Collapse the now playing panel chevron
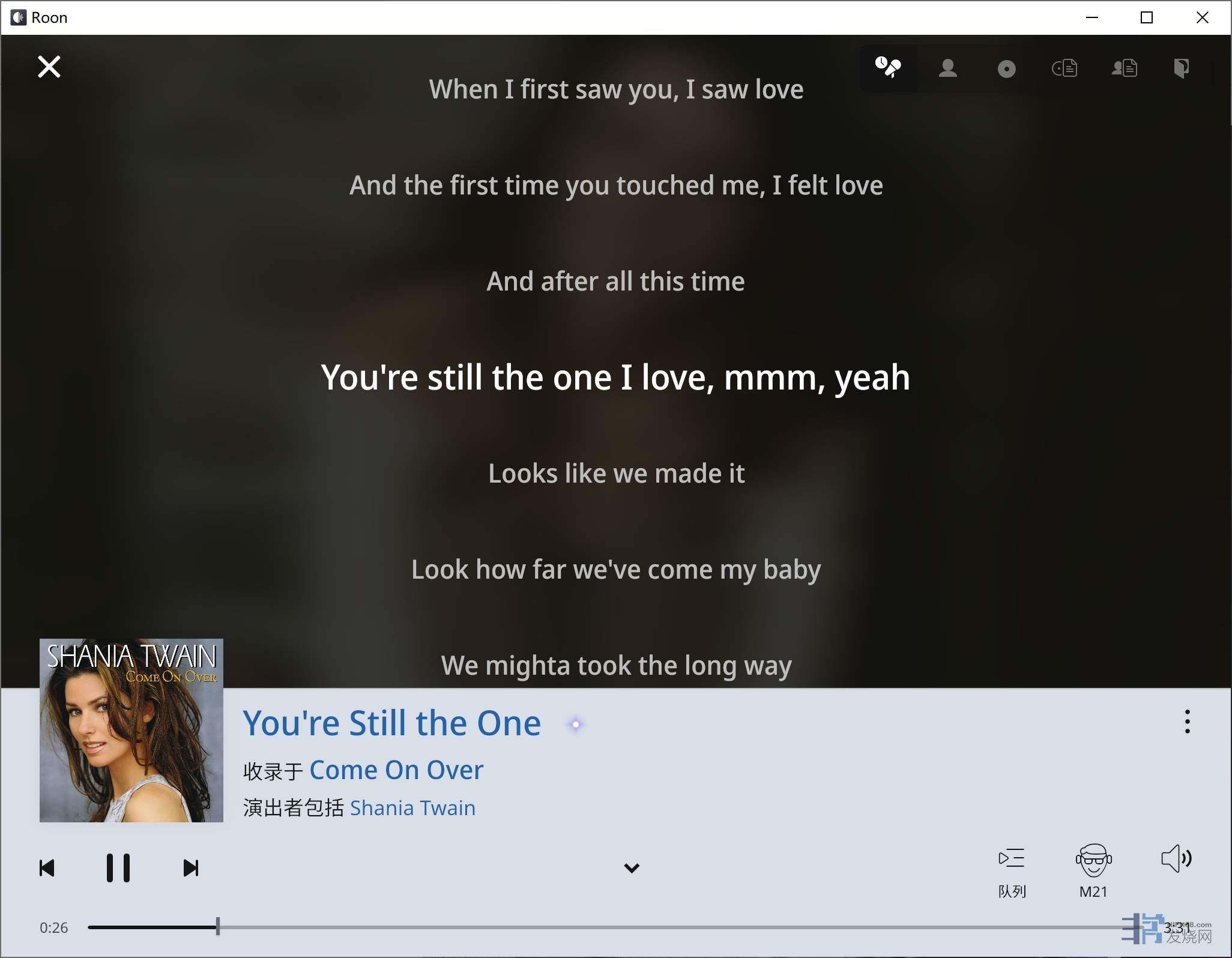 click(x=632, y=868)
